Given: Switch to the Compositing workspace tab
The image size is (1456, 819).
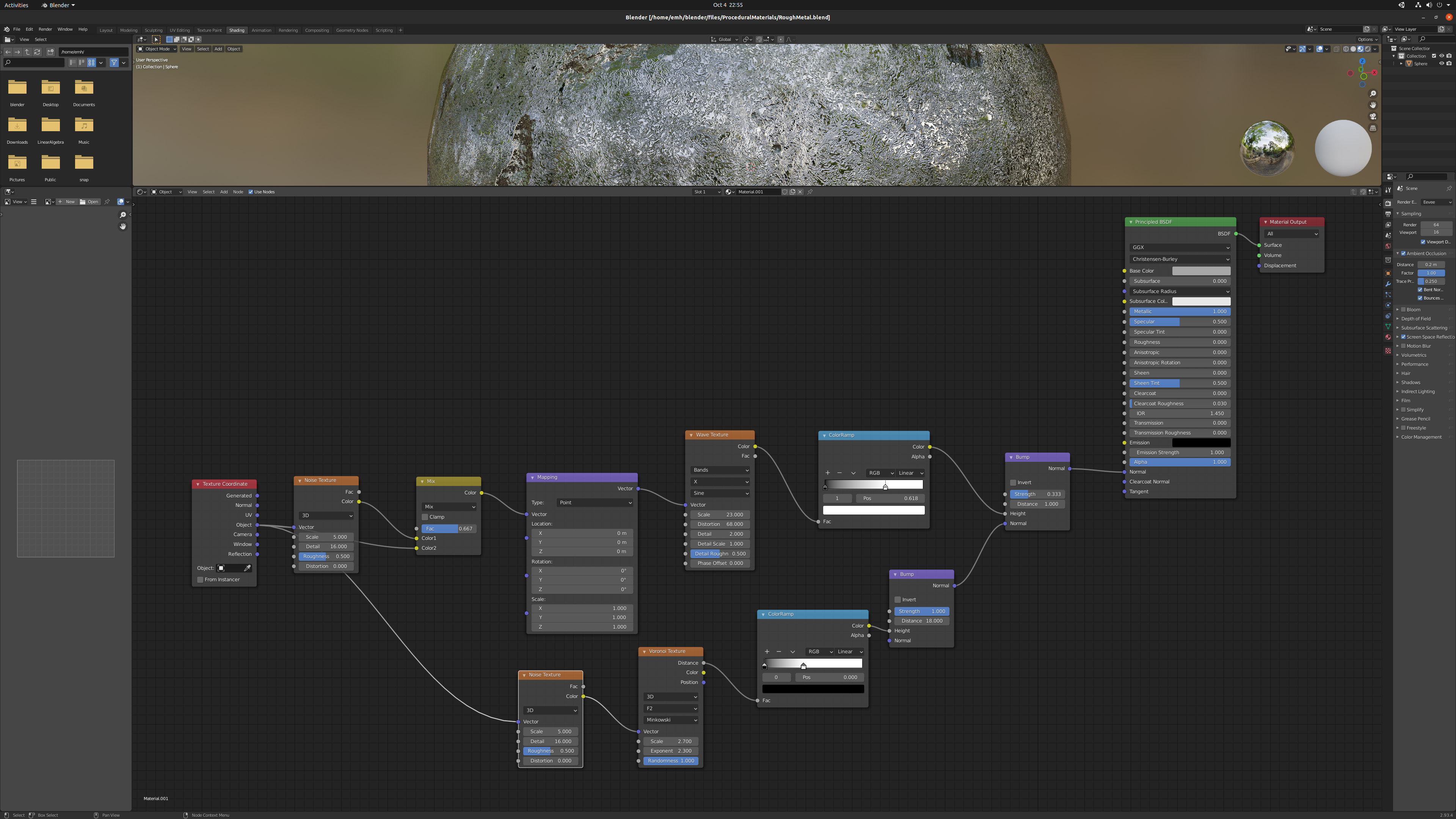Looking at the screenshot, I should pos(317,30).
